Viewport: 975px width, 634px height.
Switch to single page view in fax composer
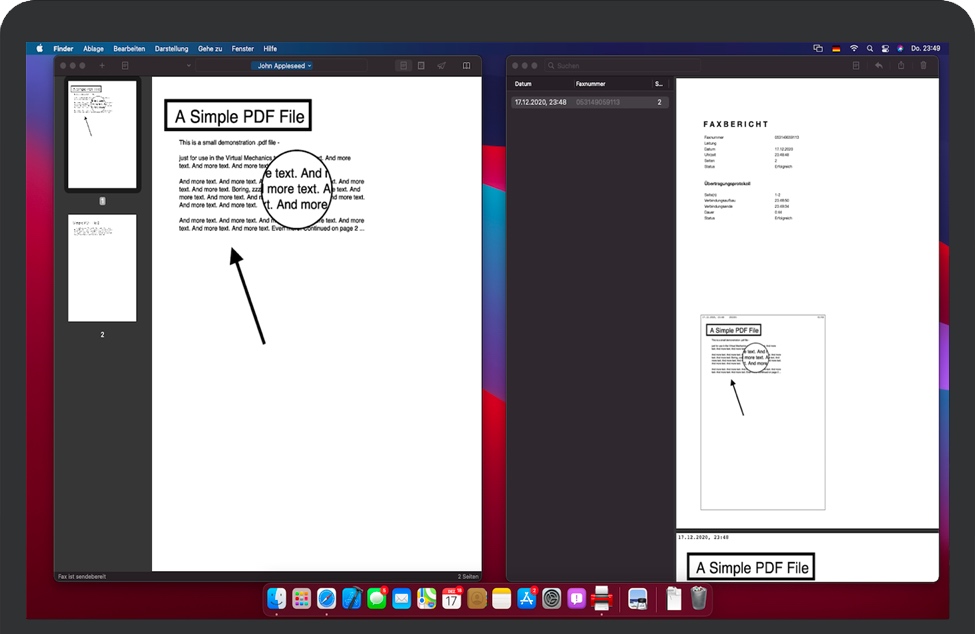404,65
